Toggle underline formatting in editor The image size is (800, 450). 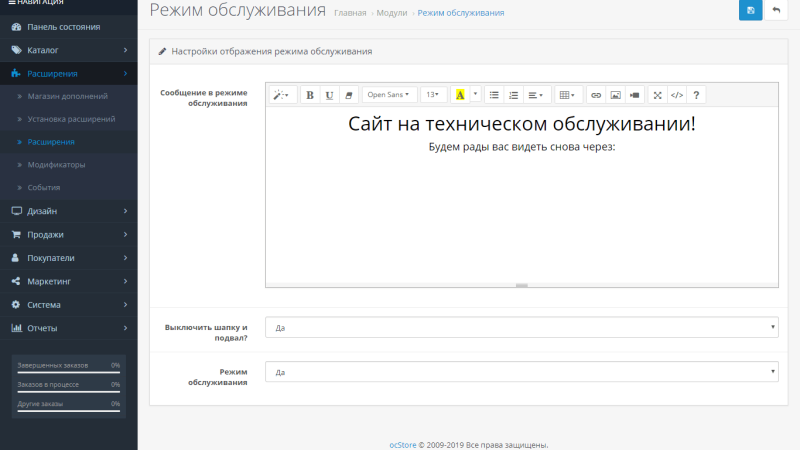(329, 95)
